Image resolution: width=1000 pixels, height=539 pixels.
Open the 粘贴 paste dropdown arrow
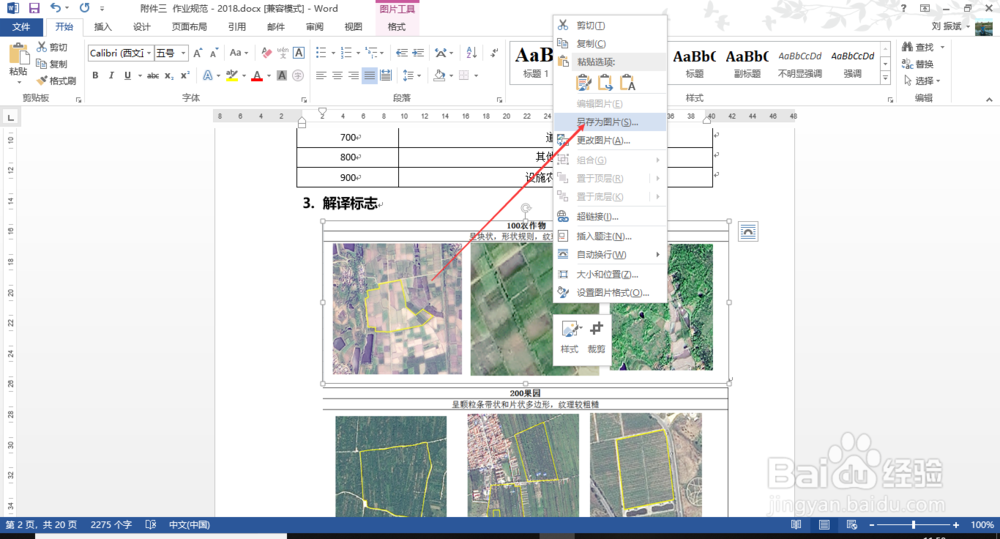click(x=18, y=83)
